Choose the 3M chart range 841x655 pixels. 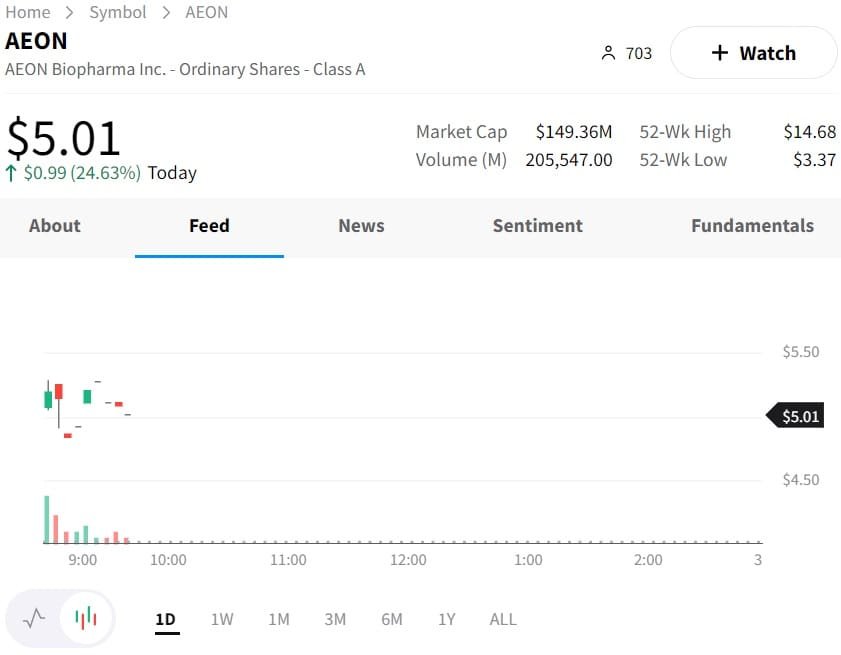click(x=335, y=619)
